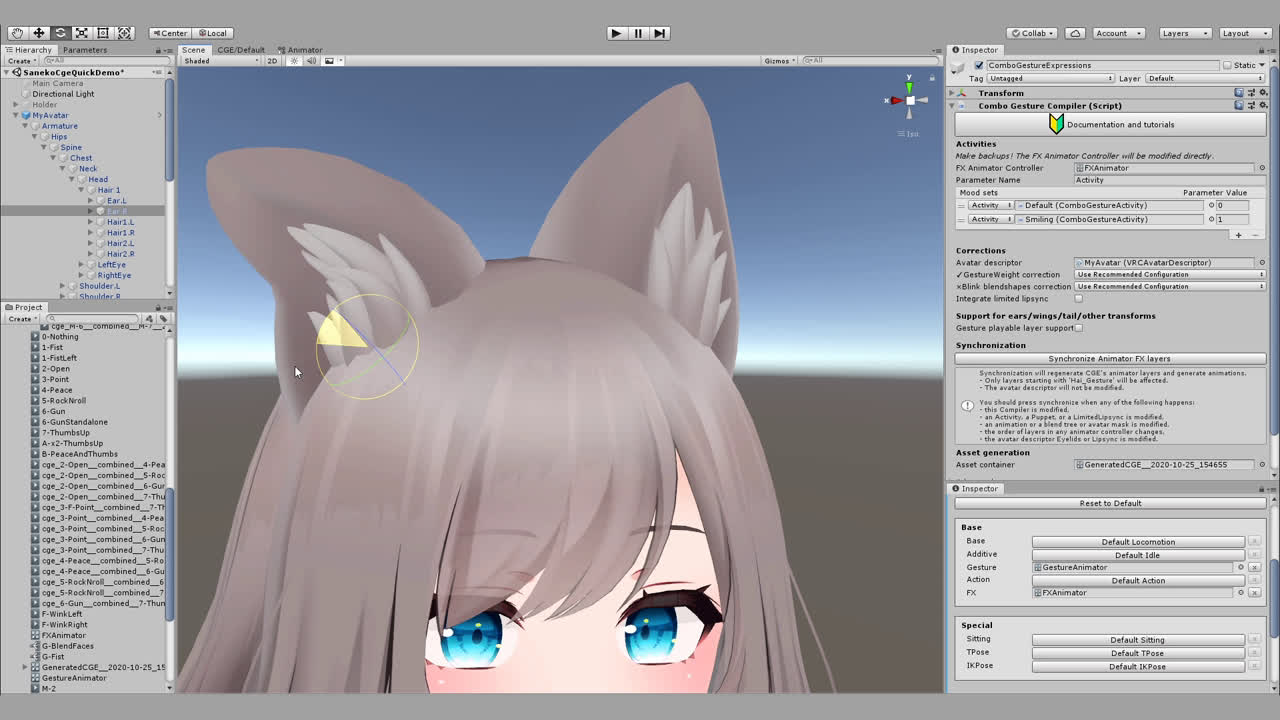The image size is (1280, 720).
Task: Open the Collab dropdown
Action: [1032, 33]
